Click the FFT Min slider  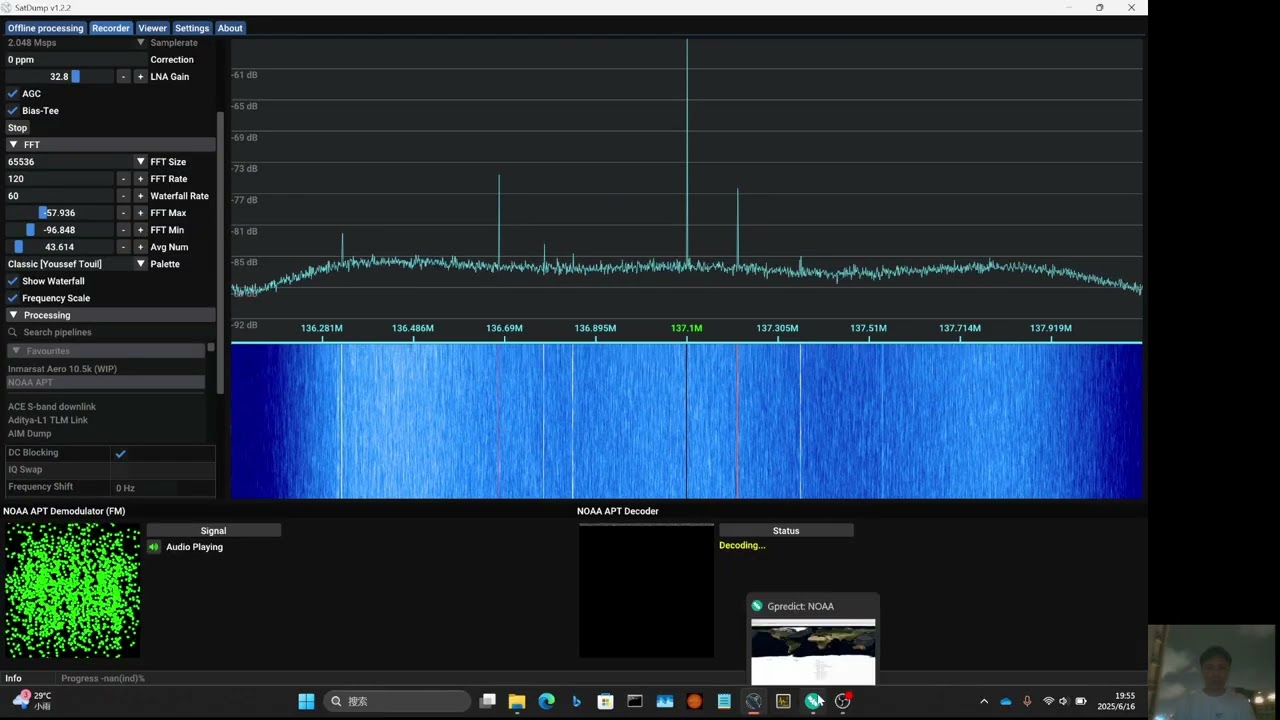60,230
